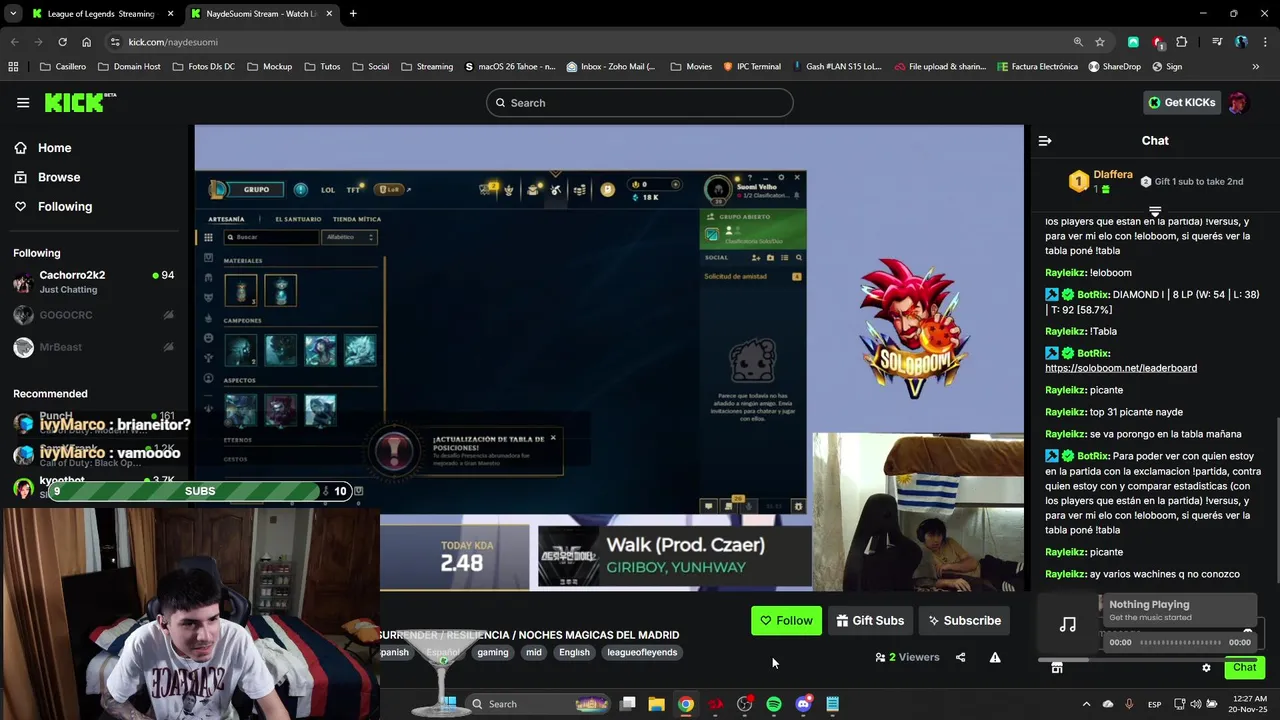Follow the NaydeSuomi channel

tap(786, 620)
